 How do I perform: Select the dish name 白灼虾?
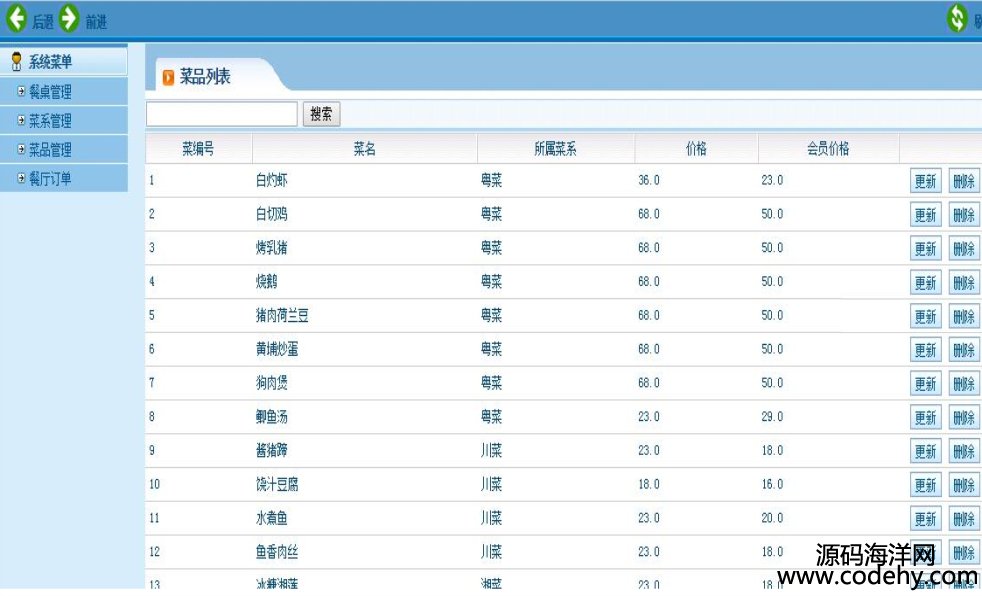pos(272,180)
